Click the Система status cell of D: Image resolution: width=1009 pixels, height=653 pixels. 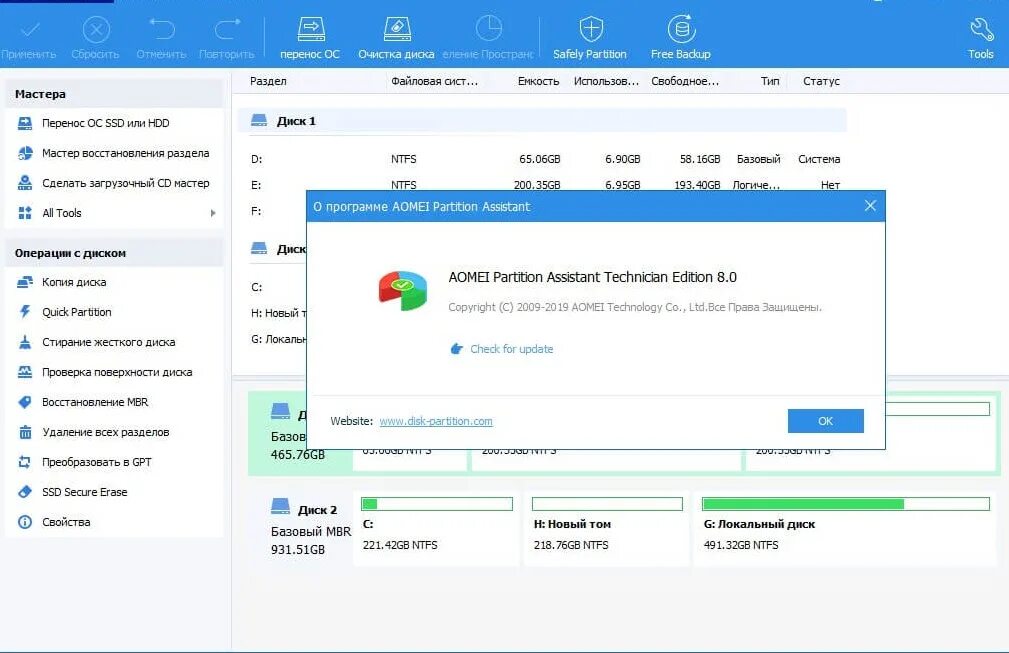tap(819, 159)
